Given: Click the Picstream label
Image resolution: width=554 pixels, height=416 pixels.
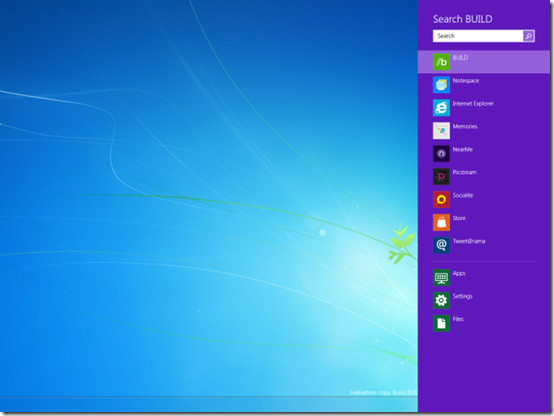Looking at the screenshot, I should pyautogui.click(x=465, y=172).
